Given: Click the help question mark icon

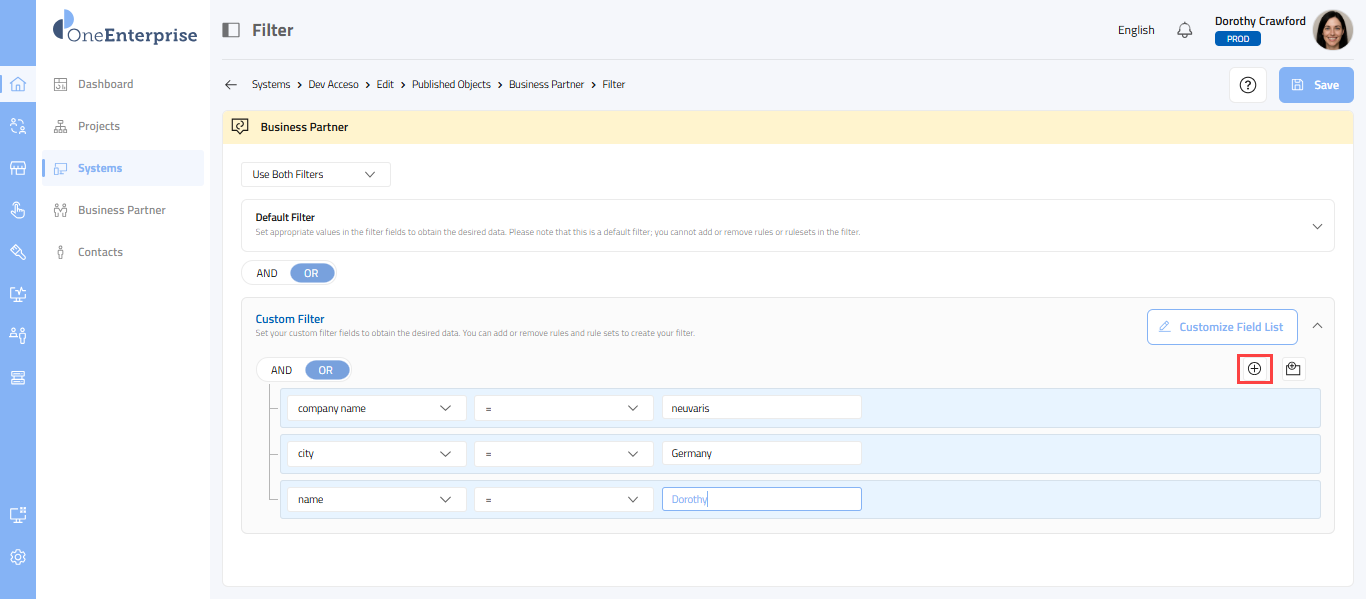Looking at the screenshot, I should pyautogui.click(x=1247, y=85).
